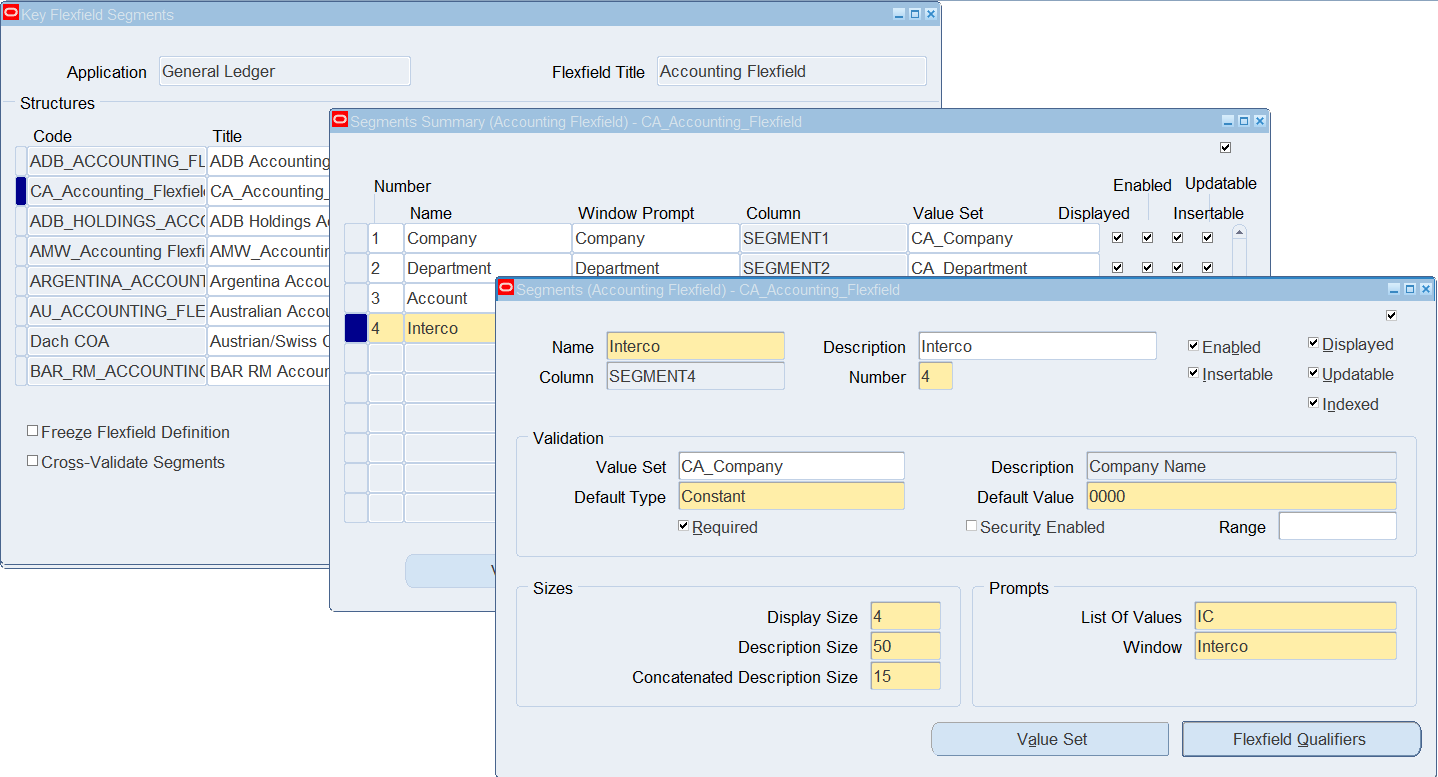Check Cross-Validate Segments
This screenshot has width=1438, height=777.
click(33, 461)
